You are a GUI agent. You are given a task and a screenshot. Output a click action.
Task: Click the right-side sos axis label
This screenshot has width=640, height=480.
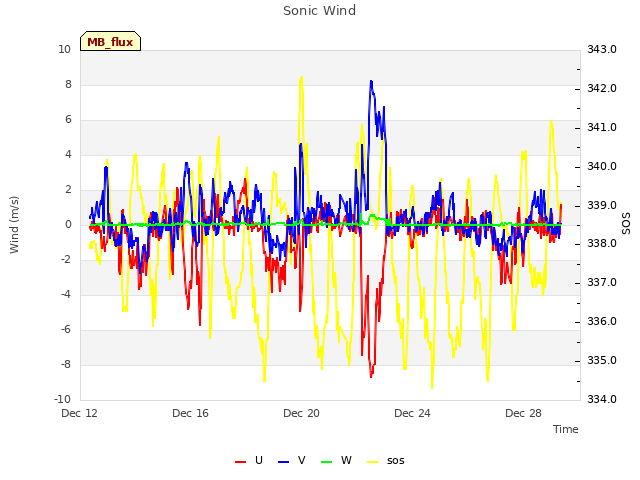[x=626, y=224]
